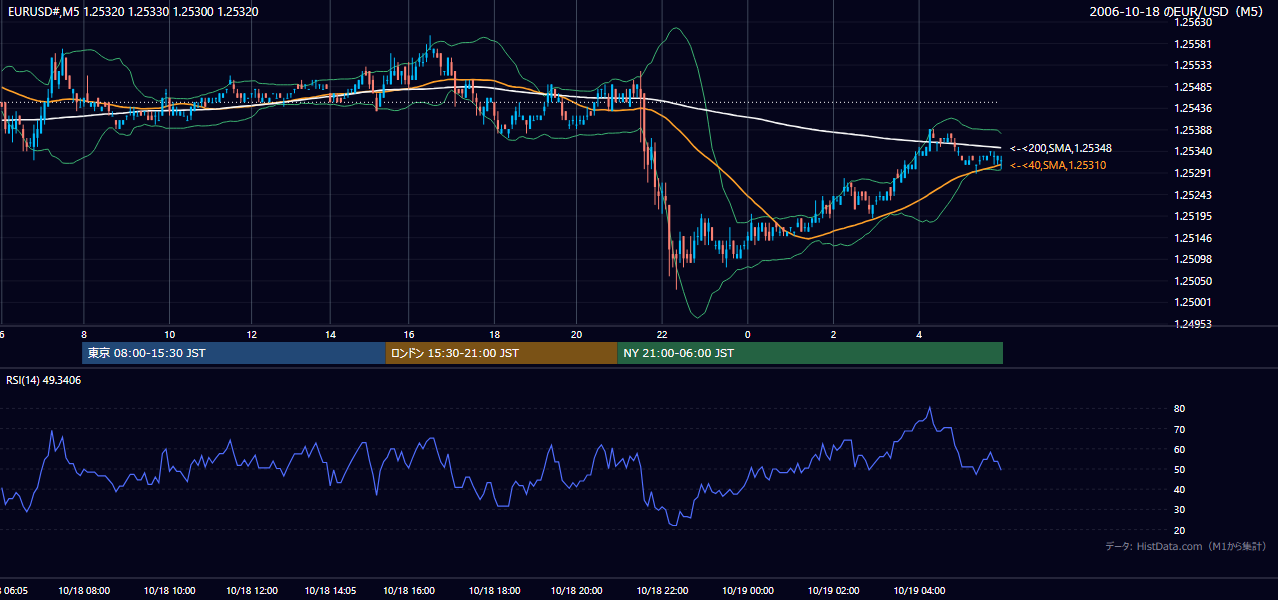Click RSI scale value 60
1278x600 pixels.
pyautogui.click(x=1180, y=449)
